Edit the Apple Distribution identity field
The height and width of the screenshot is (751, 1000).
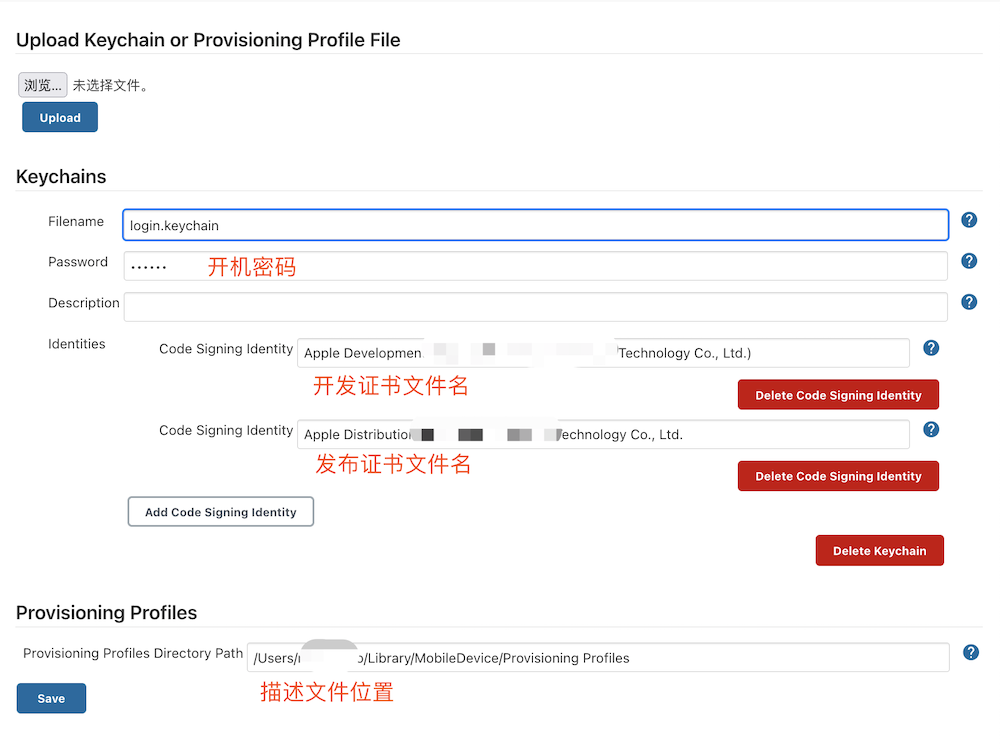603,435
